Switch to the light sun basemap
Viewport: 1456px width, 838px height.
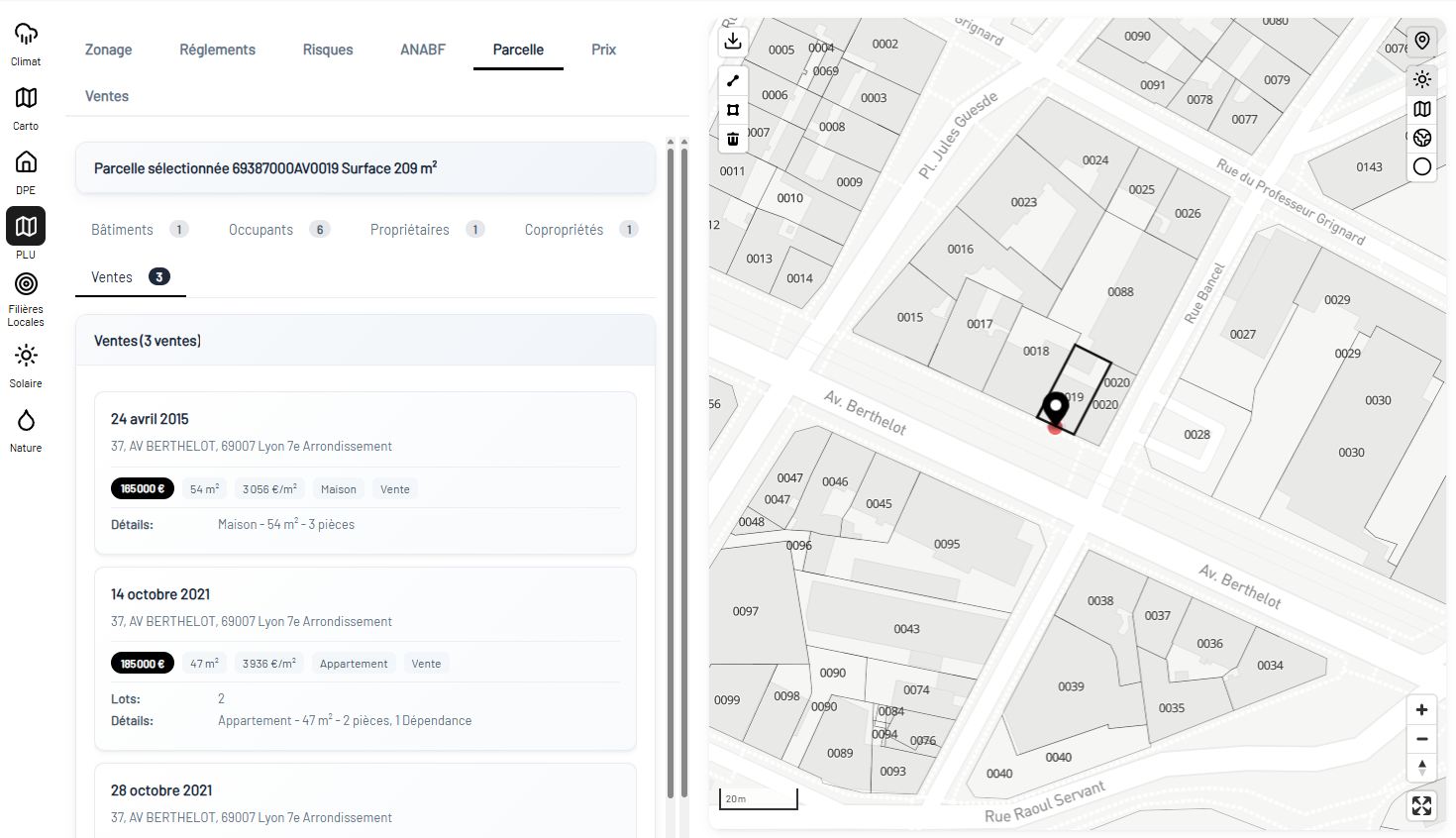pos(1422,80)
